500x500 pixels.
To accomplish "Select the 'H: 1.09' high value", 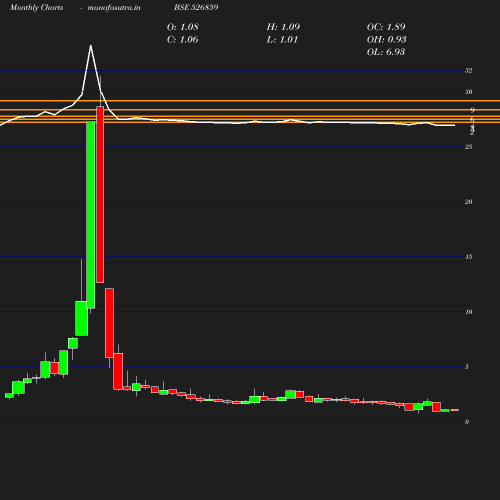I will 283,27.
